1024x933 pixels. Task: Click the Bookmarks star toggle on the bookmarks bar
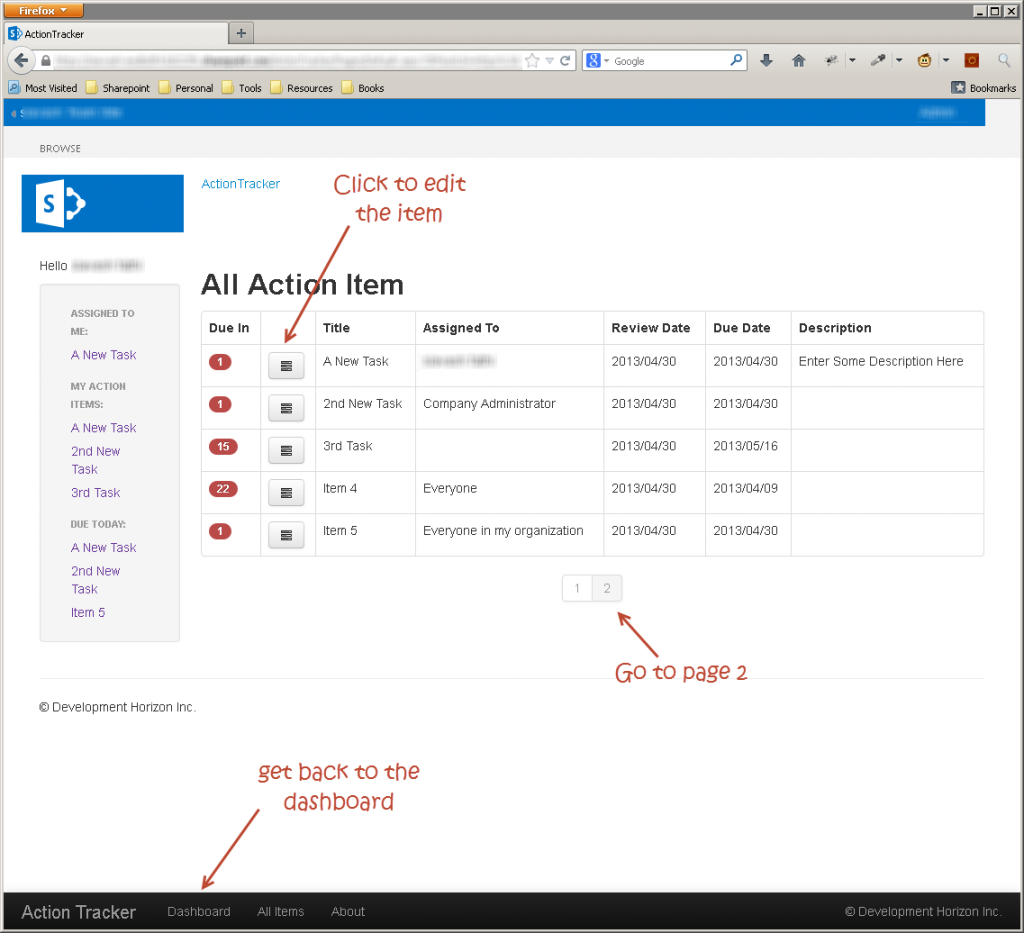coord(960,88)
